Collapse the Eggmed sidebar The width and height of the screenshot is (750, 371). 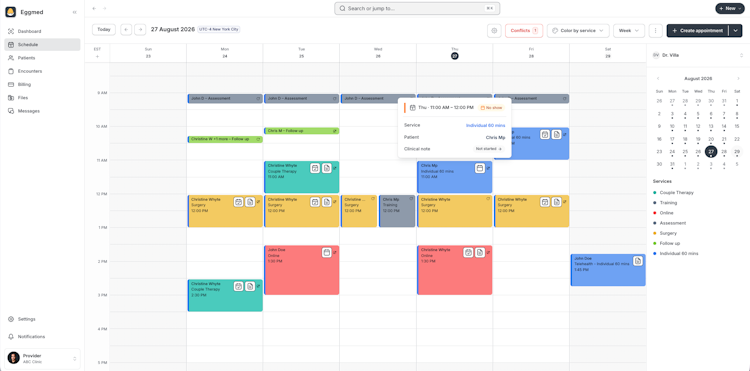tap(75, 12)
